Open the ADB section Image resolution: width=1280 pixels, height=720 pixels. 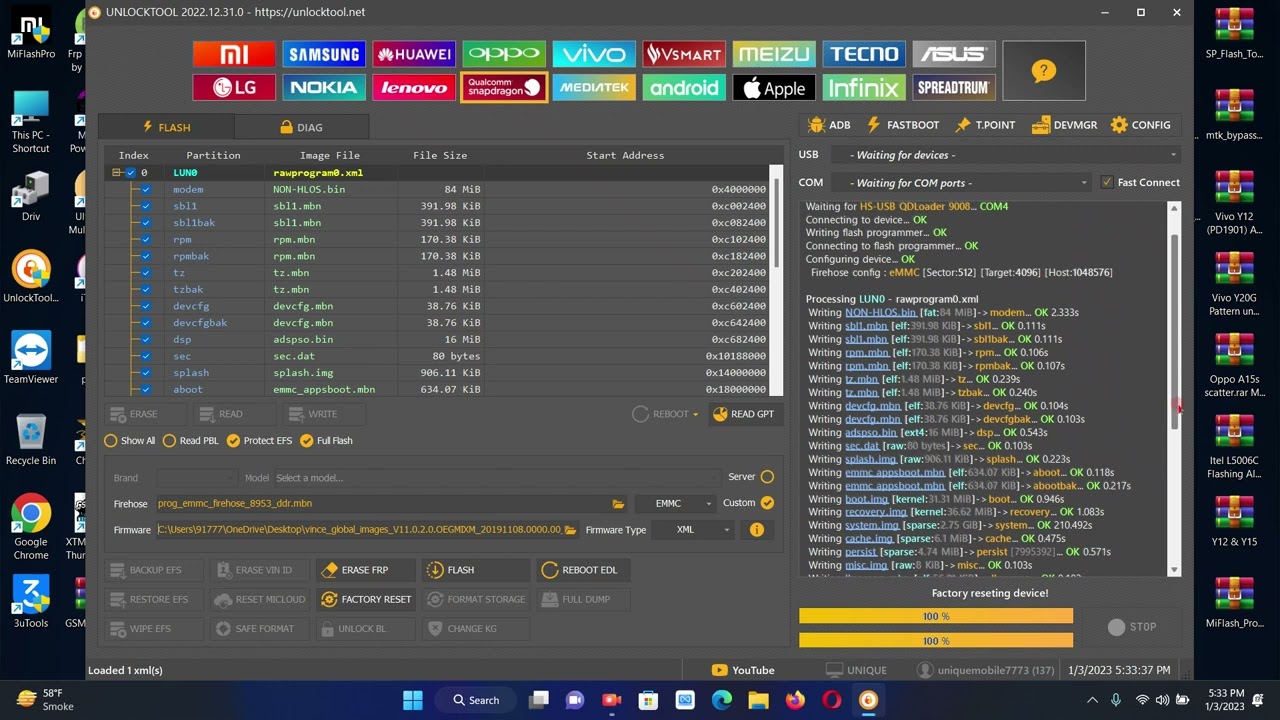pyautogui.click(x=829, y=125)
